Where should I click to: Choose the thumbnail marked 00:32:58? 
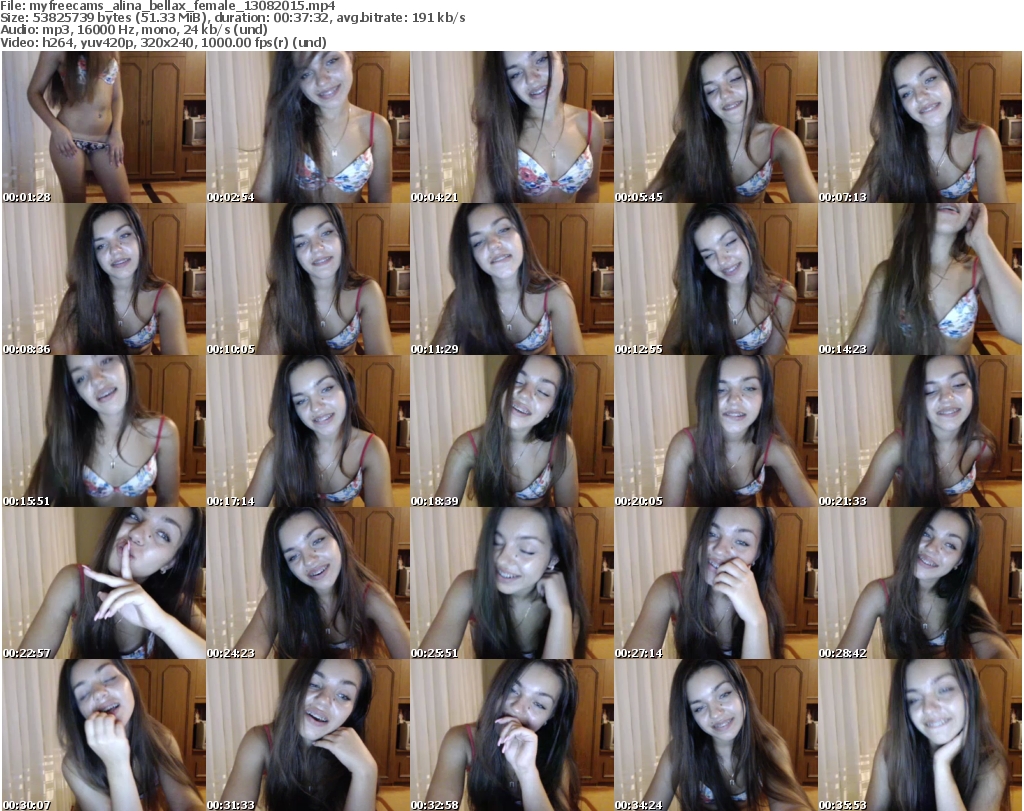(x=512, y=735)
